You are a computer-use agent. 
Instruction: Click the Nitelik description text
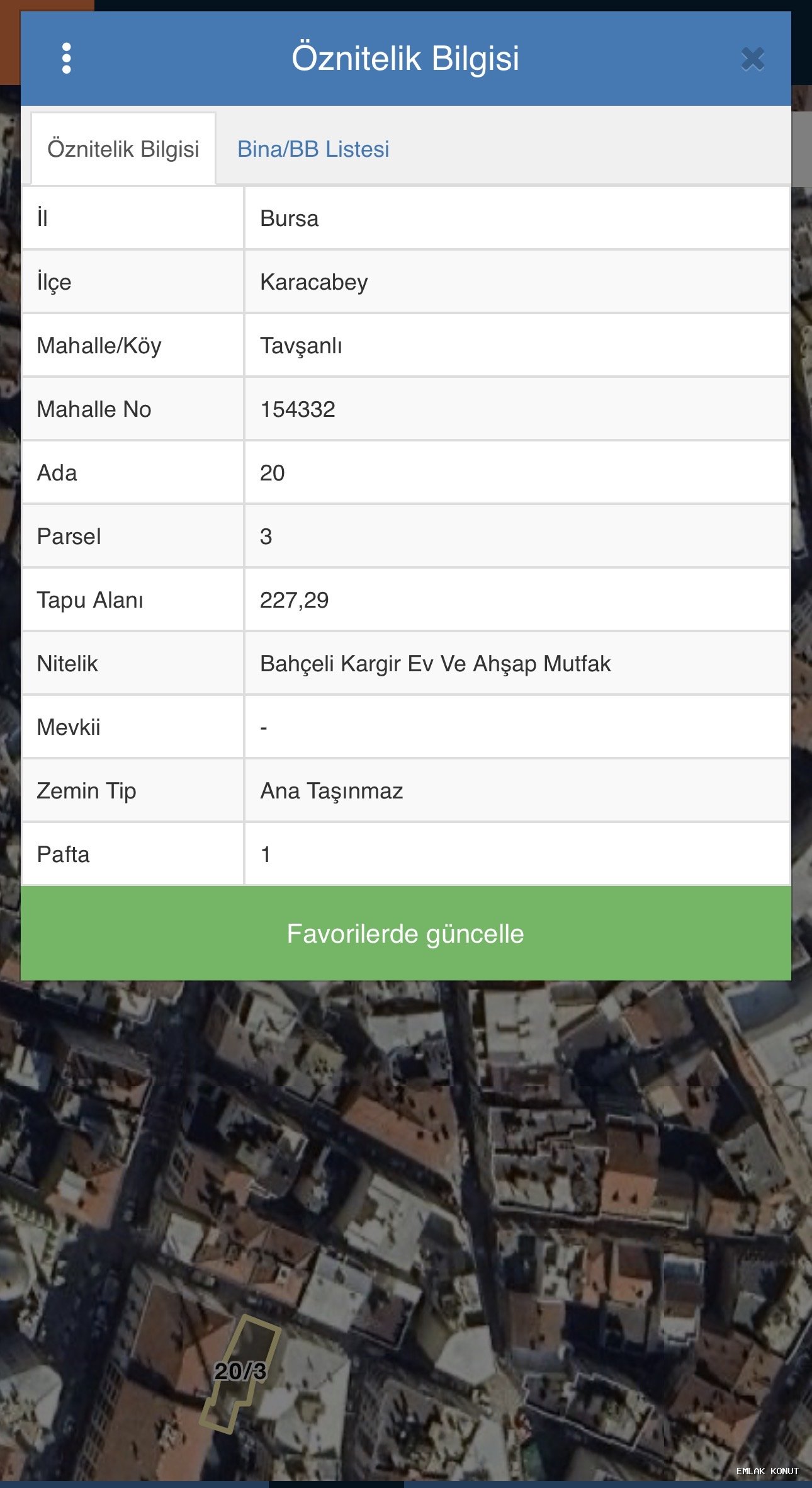click(x=435, y=664)
